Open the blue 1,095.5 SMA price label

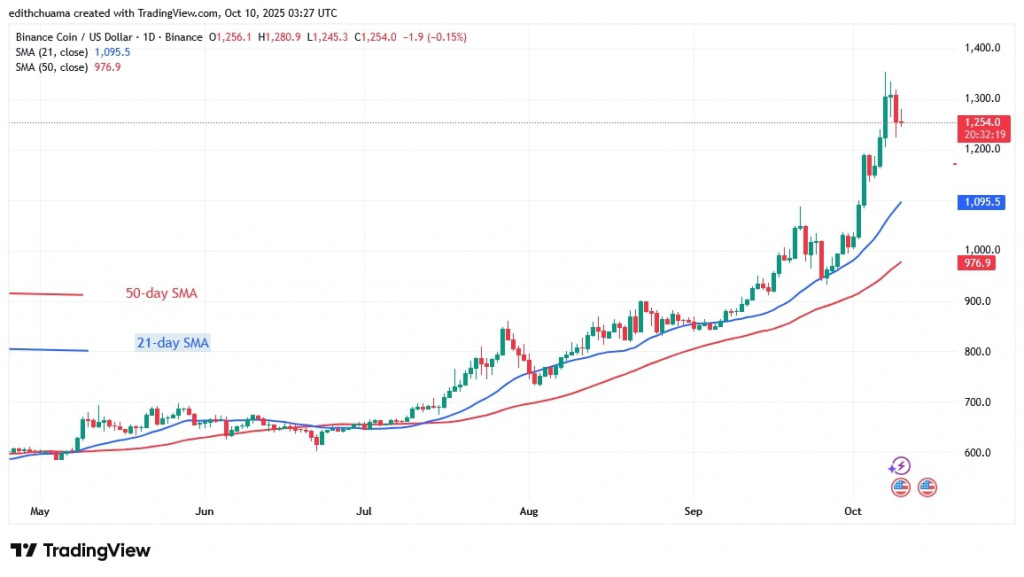click(980, 202)
